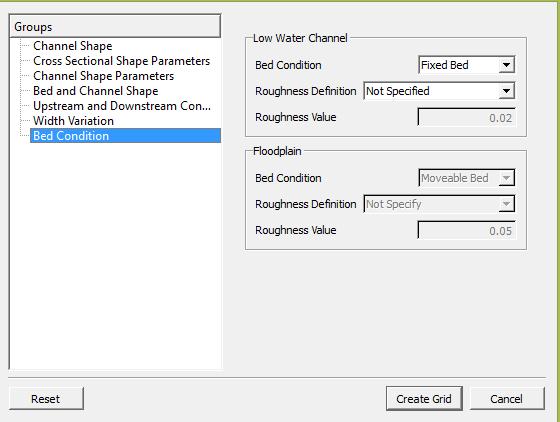Select Channel Shape in the Groups tree

72,46
